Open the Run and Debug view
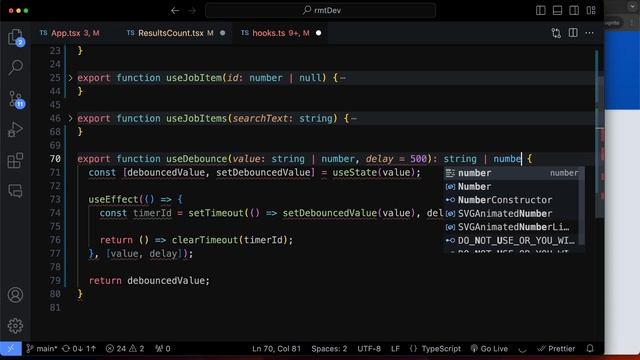 click(15, 129)
